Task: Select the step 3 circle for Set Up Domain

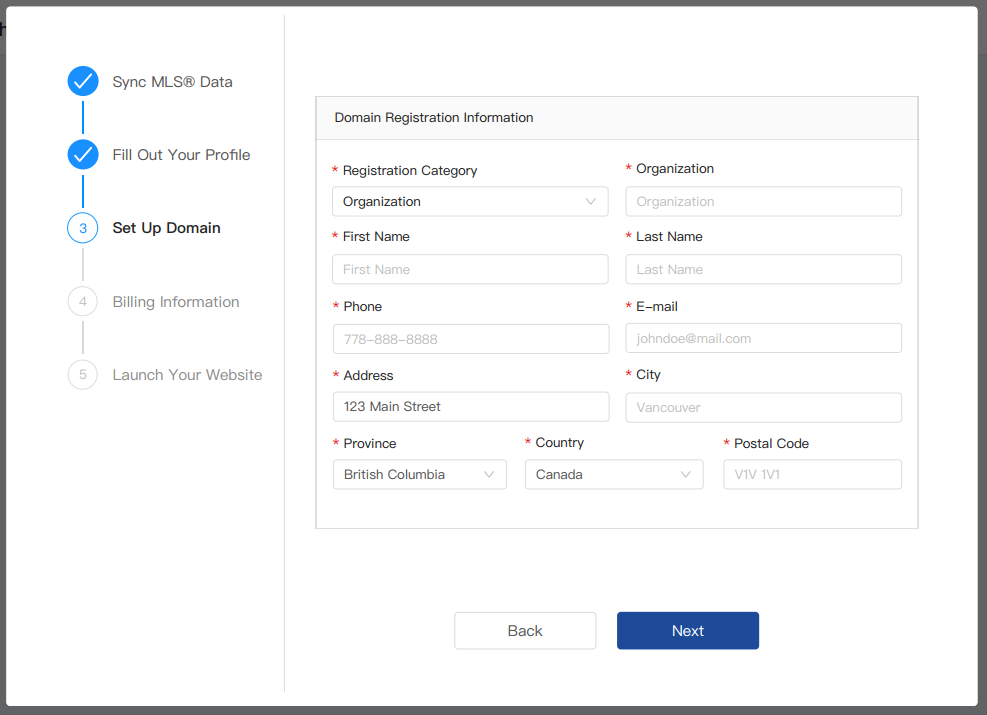Action: 83,228
